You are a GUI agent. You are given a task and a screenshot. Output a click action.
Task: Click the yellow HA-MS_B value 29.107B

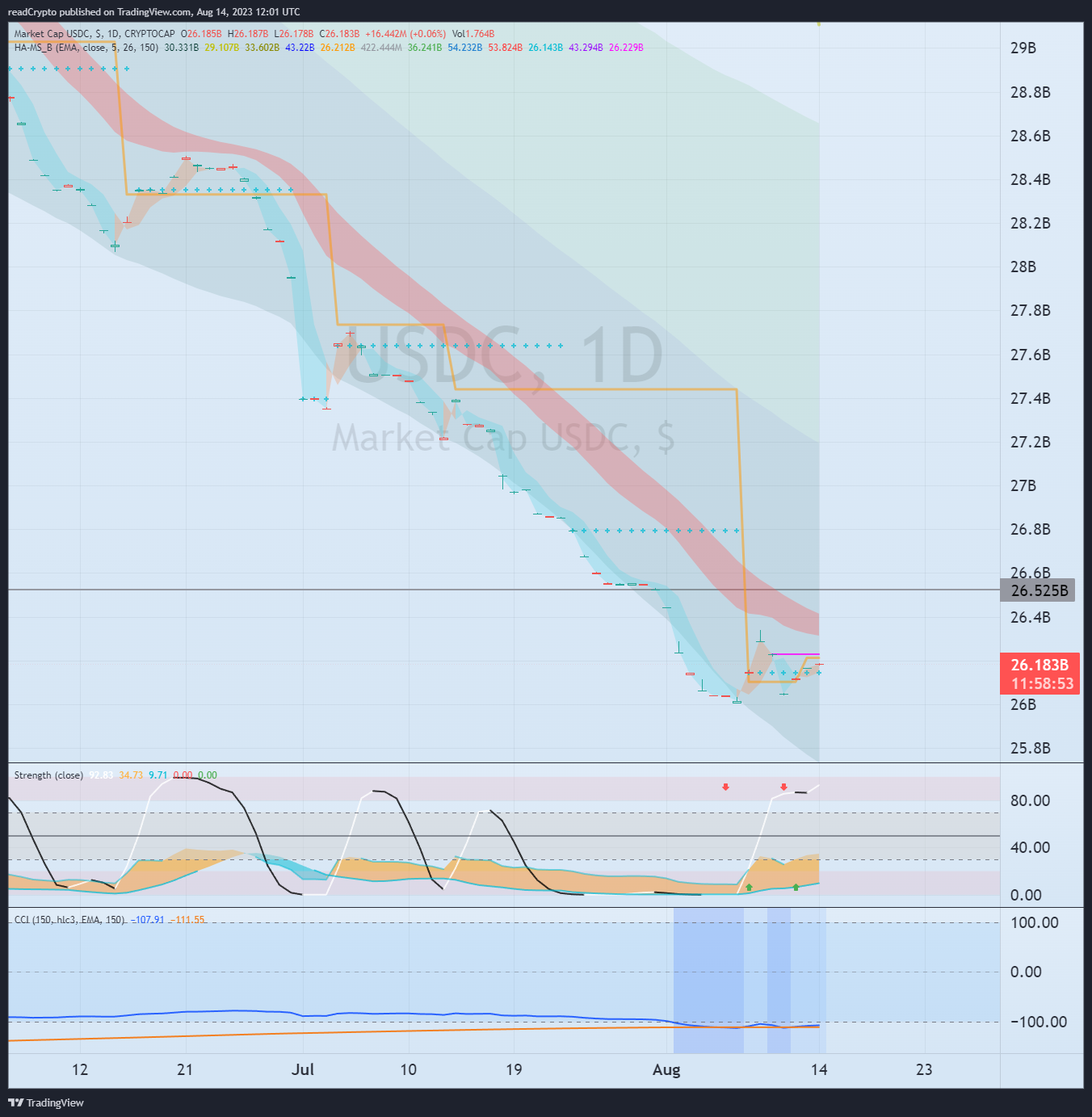[221, 48]
